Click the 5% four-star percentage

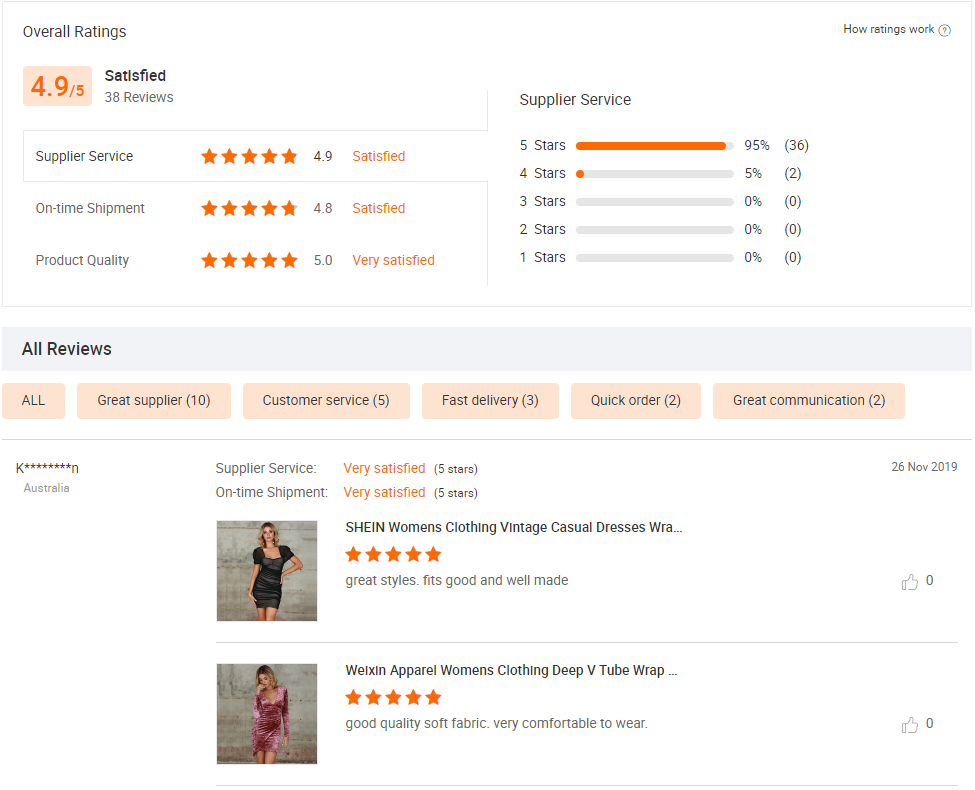(x=753, y=174)
